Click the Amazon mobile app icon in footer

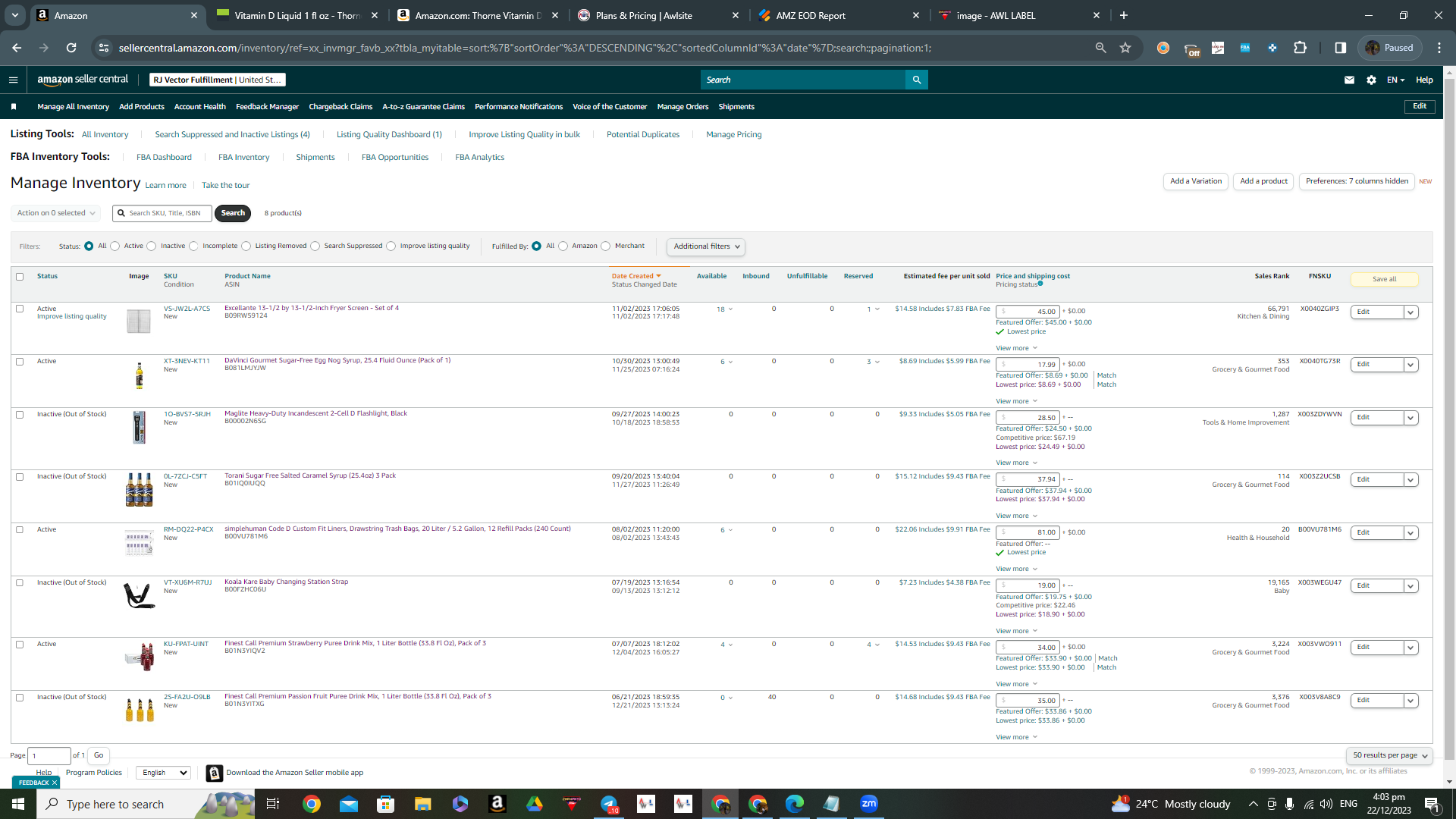point(215,773)
